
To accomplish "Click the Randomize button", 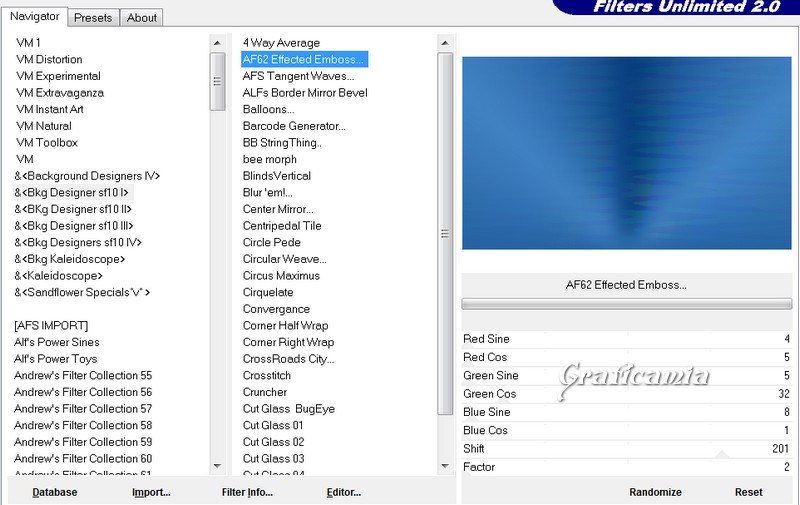I will (655, 492).
